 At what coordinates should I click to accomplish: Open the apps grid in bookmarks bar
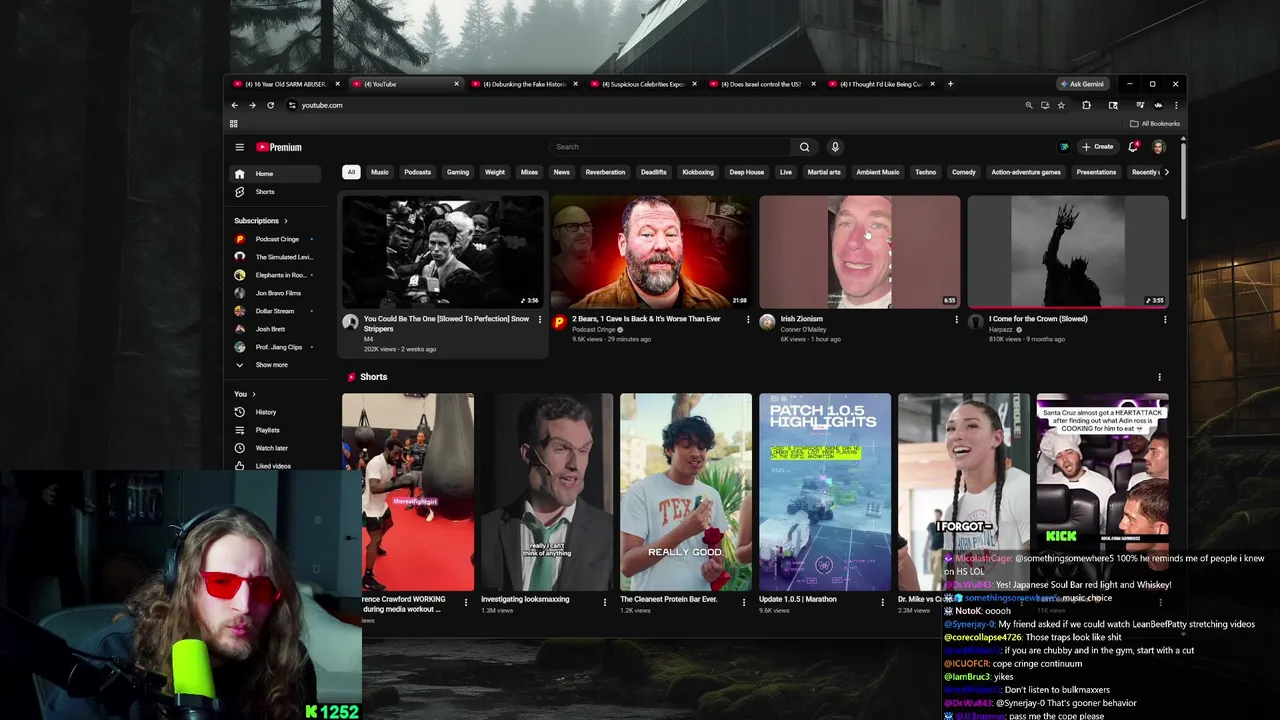[x=234, y=124]
